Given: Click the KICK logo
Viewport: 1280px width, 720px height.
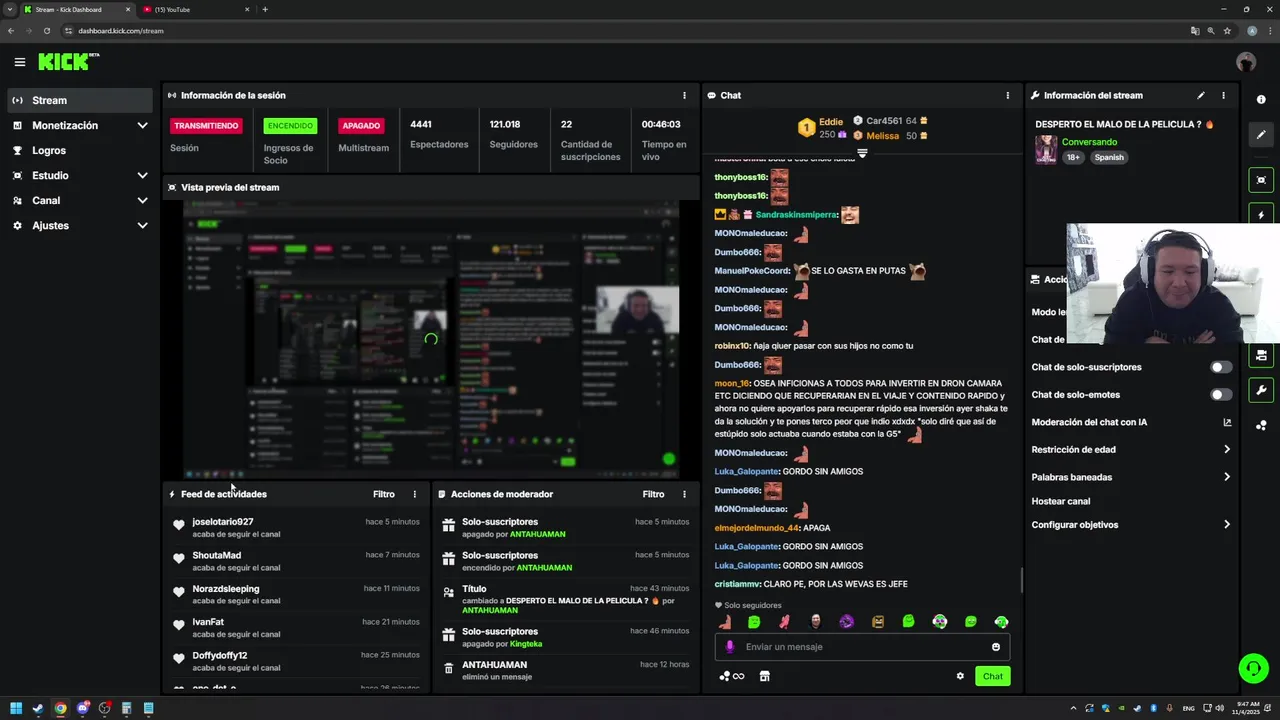Looking at the screenshot, I should (68, 62).
